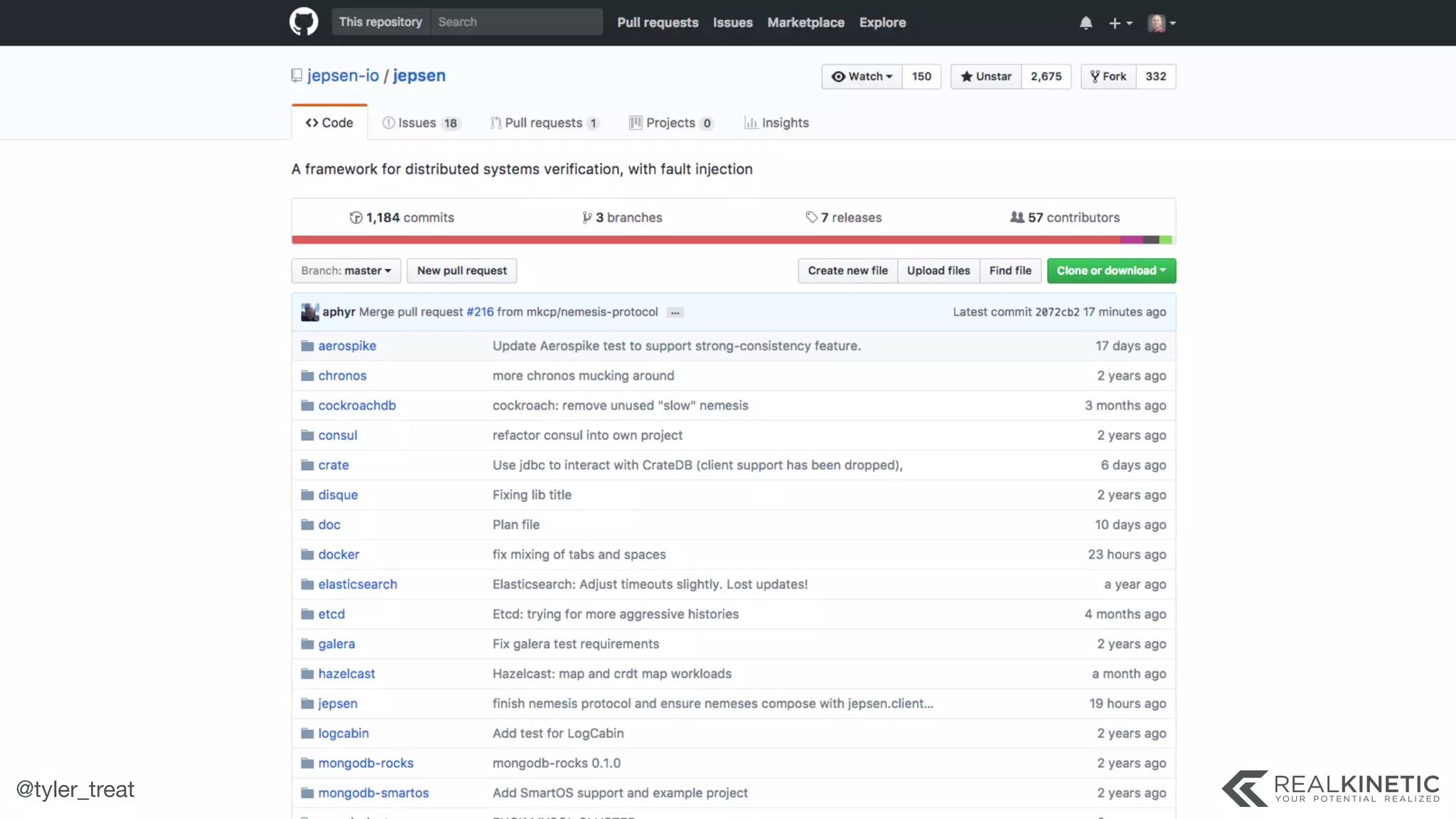Click the branches icon
Image resolution: width=1456 pixels, height=819 pixels.
tap(587, 218)
